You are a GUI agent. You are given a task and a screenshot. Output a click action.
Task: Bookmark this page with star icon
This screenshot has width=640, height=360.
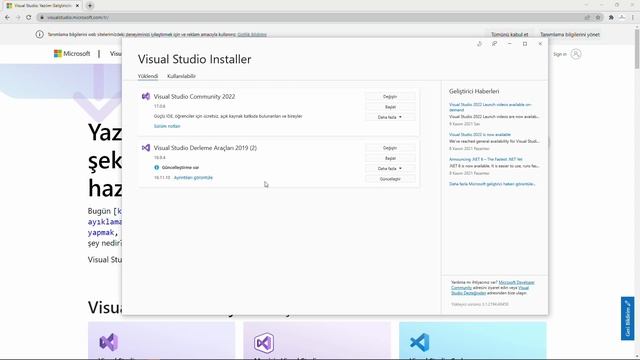click(598, 18)
